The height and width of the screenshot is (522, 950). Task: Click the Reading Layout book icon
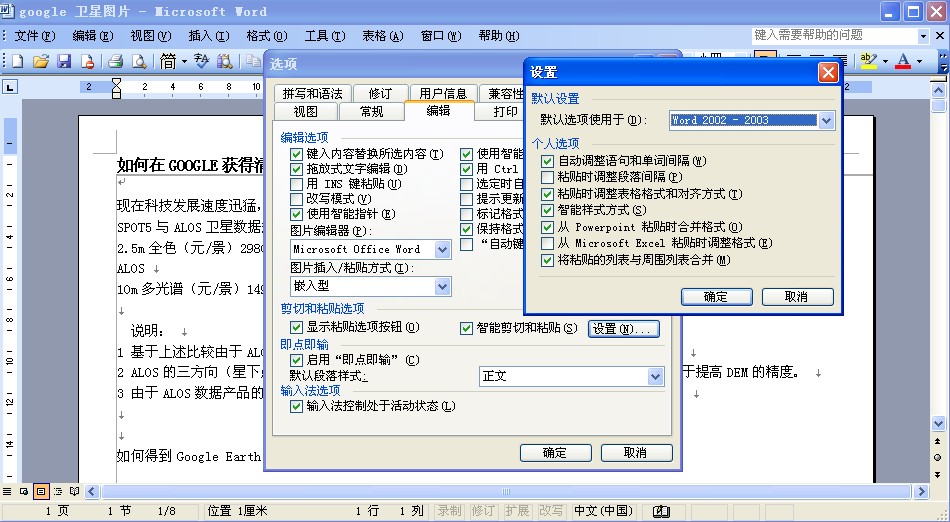[75, 491]
